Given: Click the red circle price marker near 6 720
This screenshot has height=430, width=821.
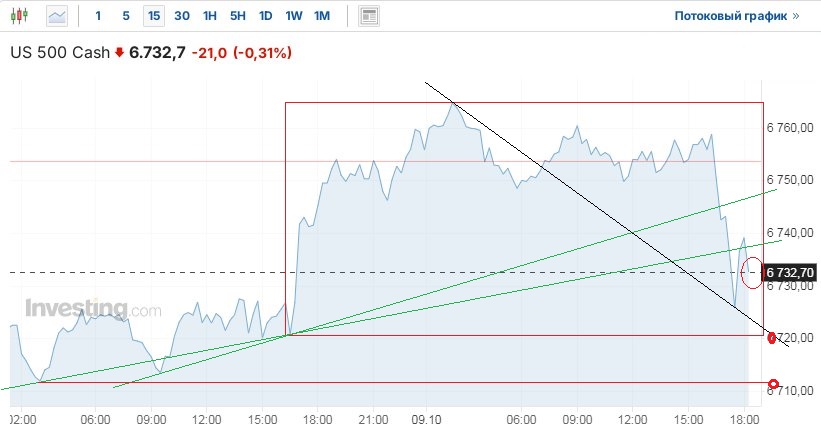Looking at the screenshot, I should point(772,338).
